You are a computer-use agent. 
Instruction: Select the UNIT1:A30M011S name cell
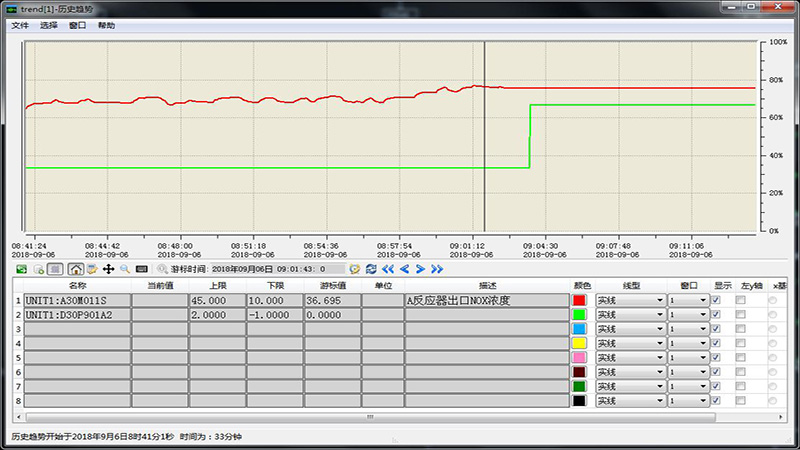(x=77, y=301)
